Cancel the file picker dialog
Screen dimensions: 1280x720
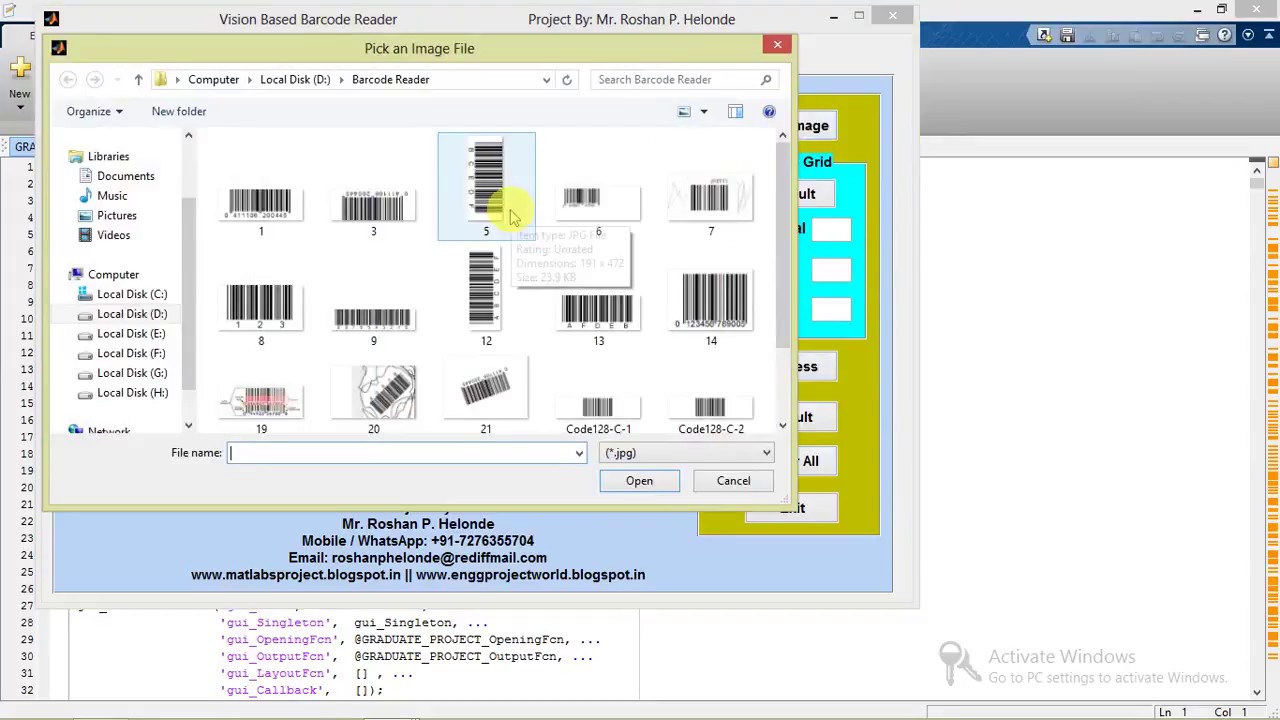click(733, 481)
